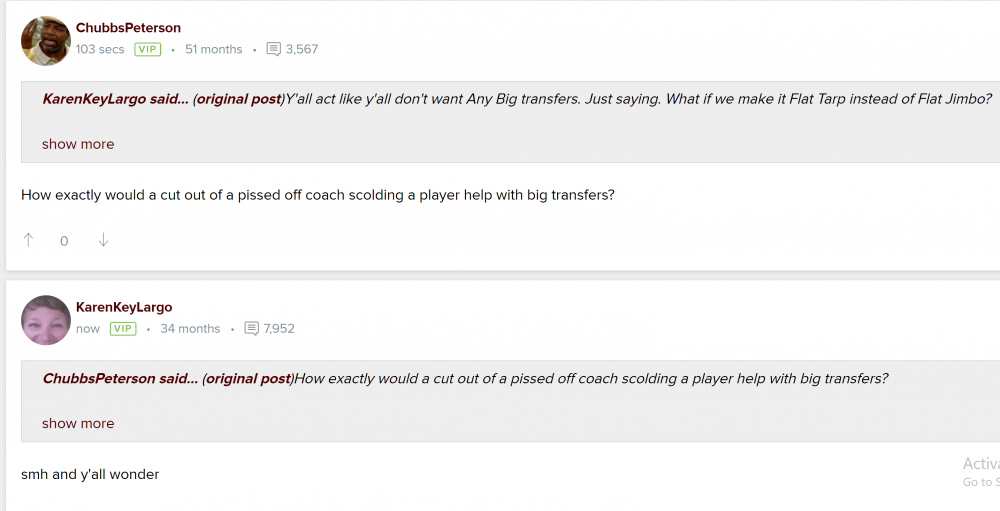The image size is (1000, 511).
Task: Click ChubbsPeterson's green VIP badge
Action: 148,49
